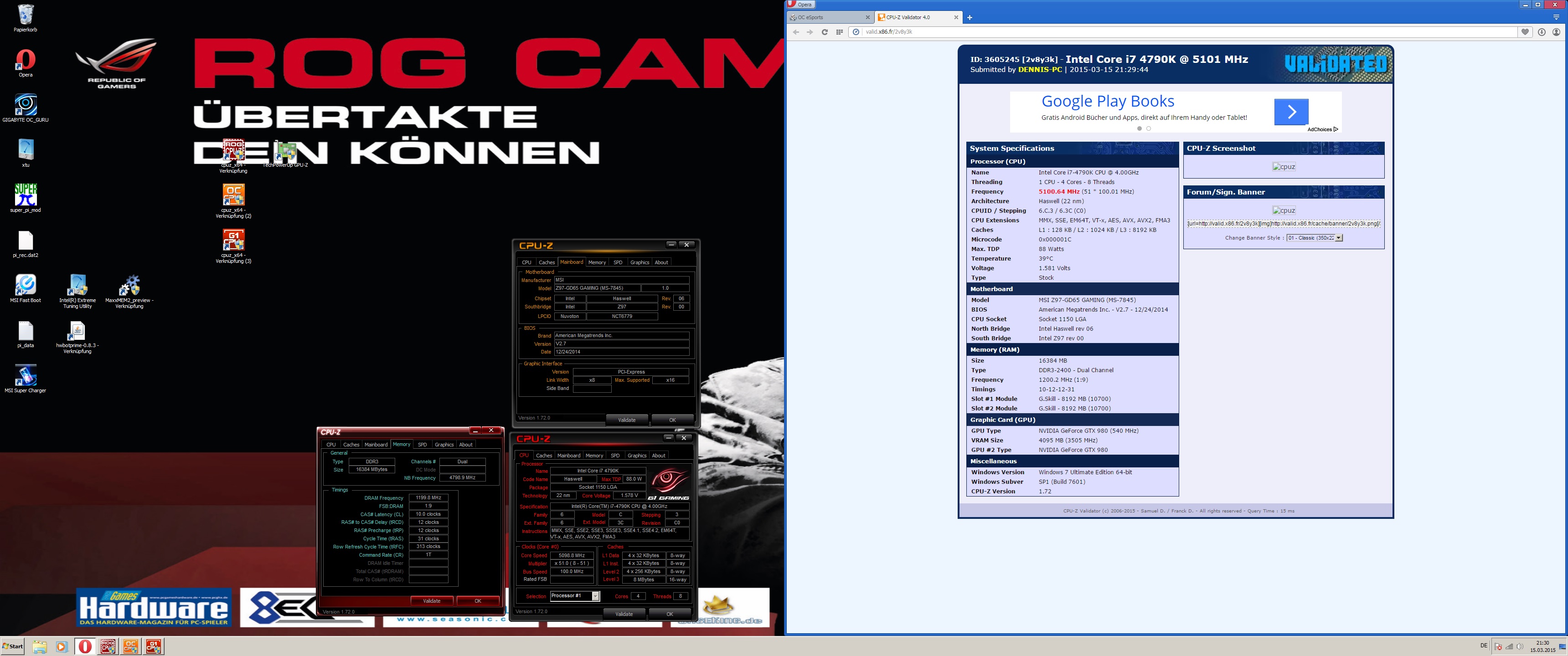This screenshot has height=656, width=1568.
Task: Open the Start menu
Action: (x=12, y=646)
